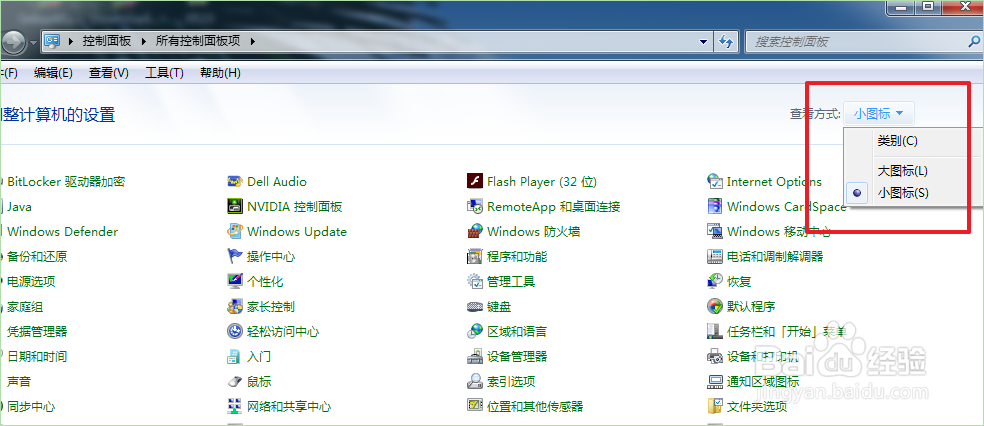Open the 日期和时间 link

click(x=37, y=356)
